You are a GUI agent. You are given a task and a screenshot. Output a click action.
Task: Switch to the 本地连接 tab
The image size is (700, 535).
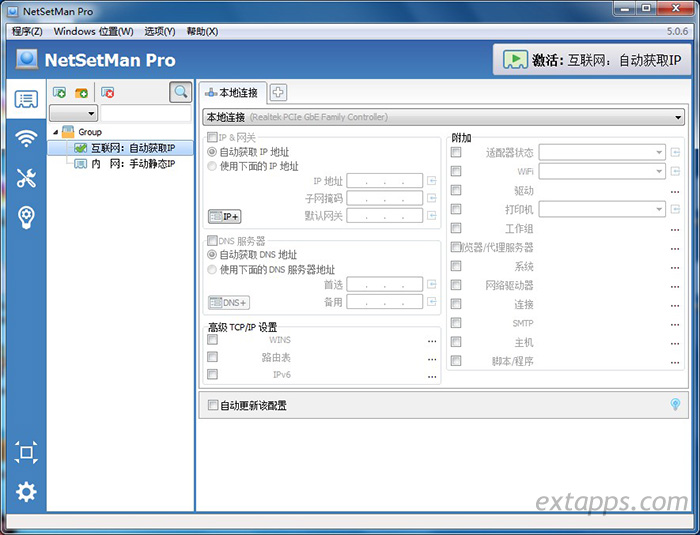(x=232, y=92)
